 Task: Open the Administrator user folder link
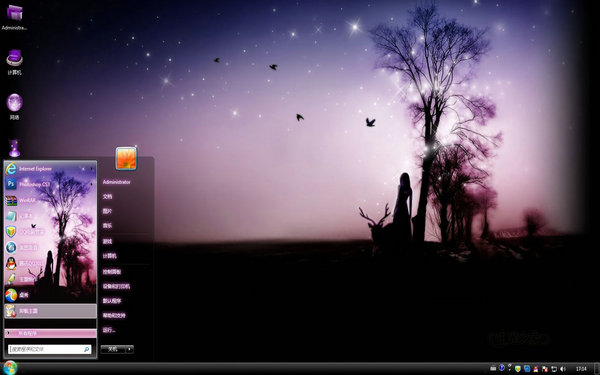click(116, 182)
